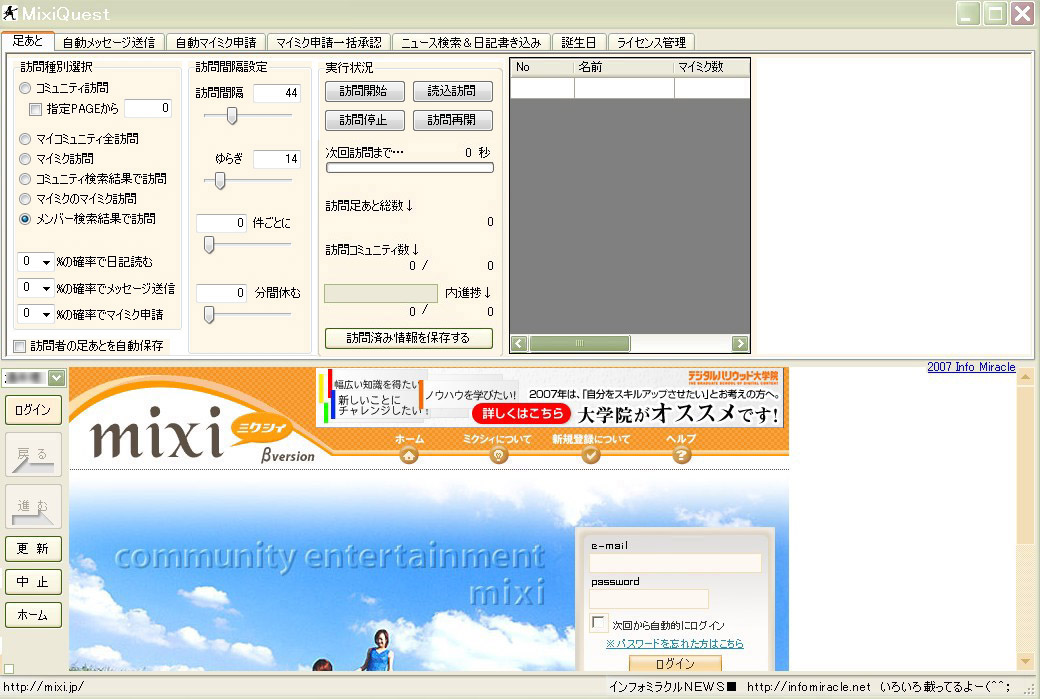The height and width of the screenshot is (699, 1040).
Task: Click http://infomiracle.net status bar text
Action: pyautogui.click(x=809, y=687)
